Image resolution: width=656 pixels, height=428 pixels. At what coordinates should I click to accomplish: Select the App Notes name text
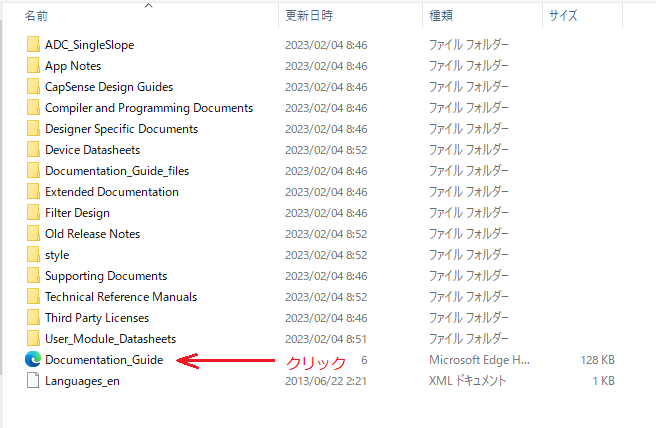click(x=73, y=66)
